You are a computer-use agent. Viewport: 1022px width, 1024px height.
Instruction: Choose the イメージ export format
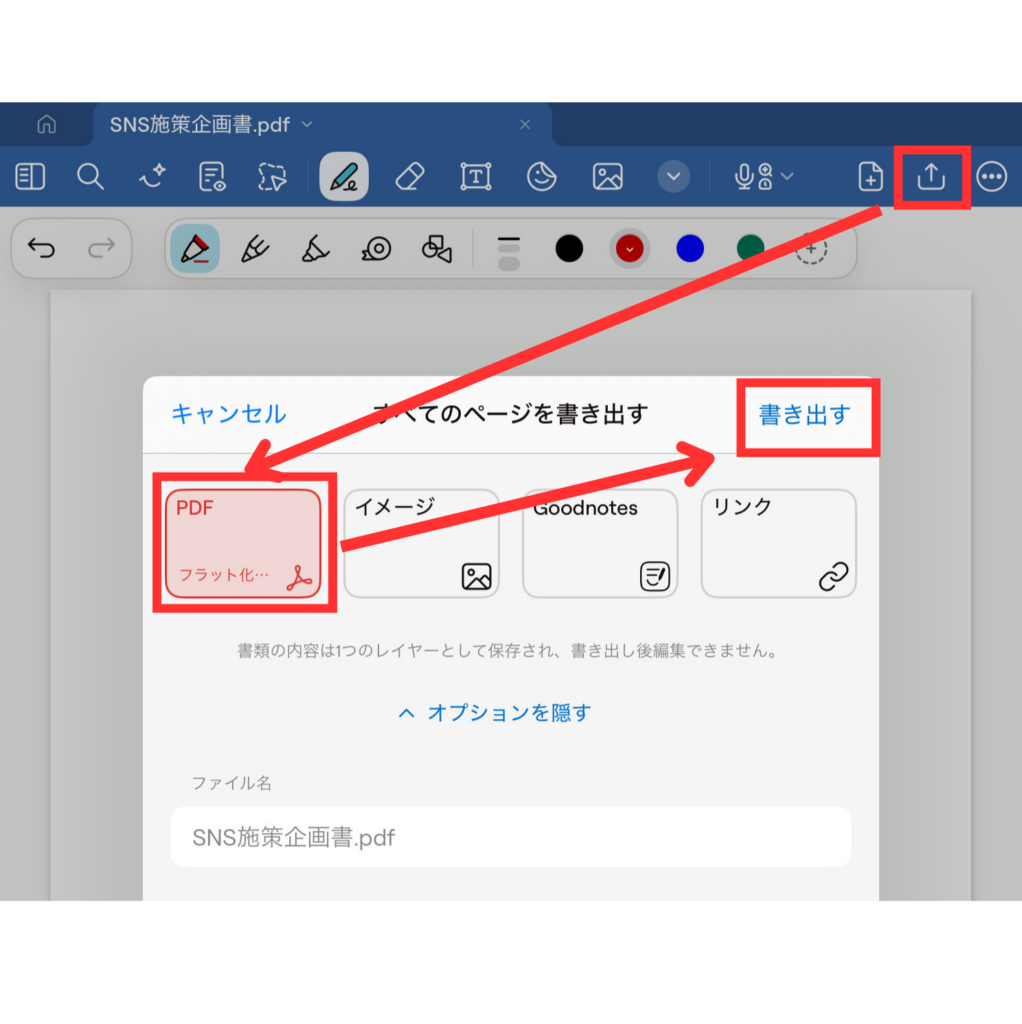pos(421,543)
